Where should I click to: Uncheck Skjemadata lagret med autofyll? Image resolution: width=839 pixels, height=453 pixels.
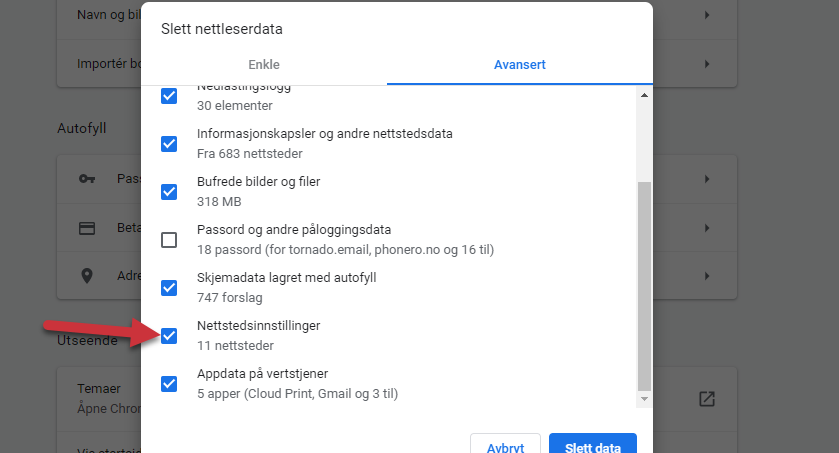(169, 288)
